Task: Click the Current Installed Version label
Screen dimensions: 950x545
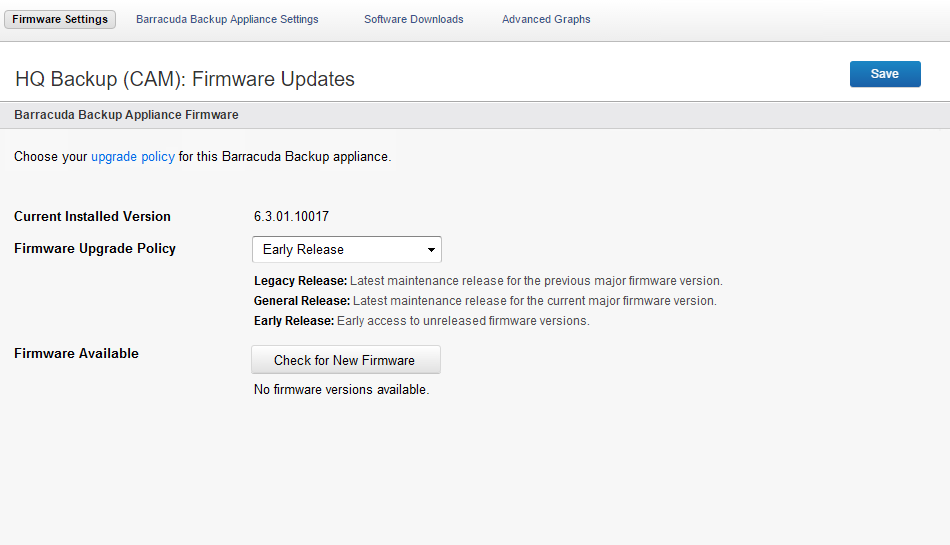Action: tap(93, 217)
